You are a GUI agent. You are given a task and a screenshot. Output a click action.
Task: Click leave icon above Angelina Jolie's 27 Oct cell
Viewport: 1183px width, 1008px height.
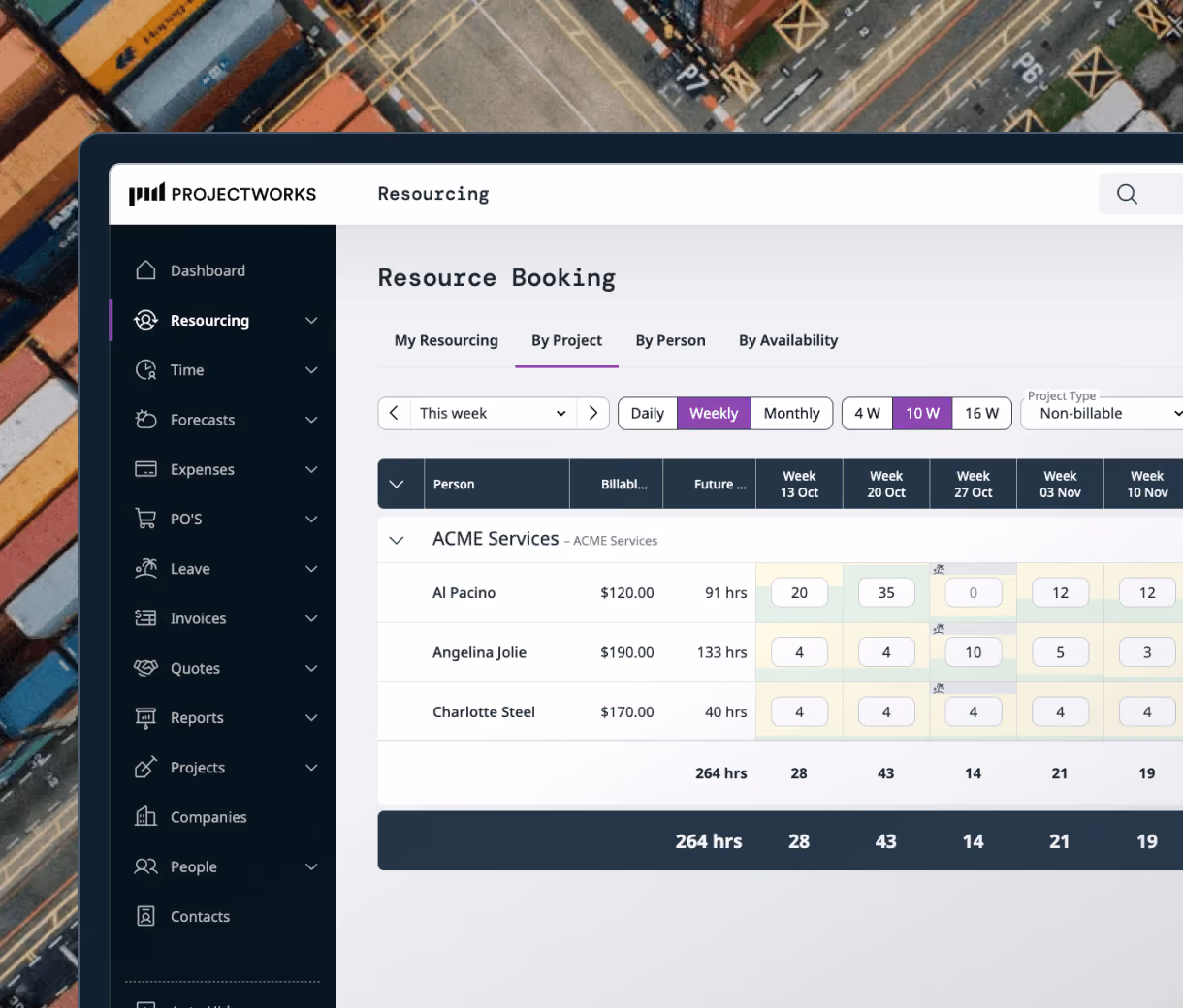click(x=939, y=629)
